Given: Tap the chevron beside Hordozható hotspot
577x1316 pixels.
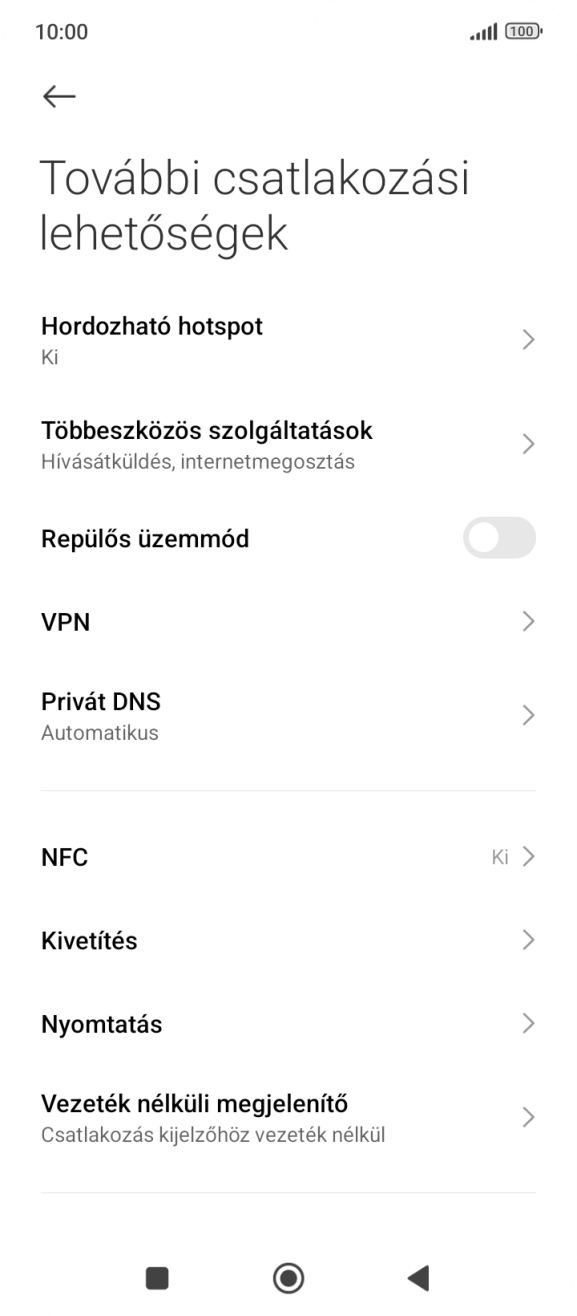Looking at the screenshot, I should point(529,339).
